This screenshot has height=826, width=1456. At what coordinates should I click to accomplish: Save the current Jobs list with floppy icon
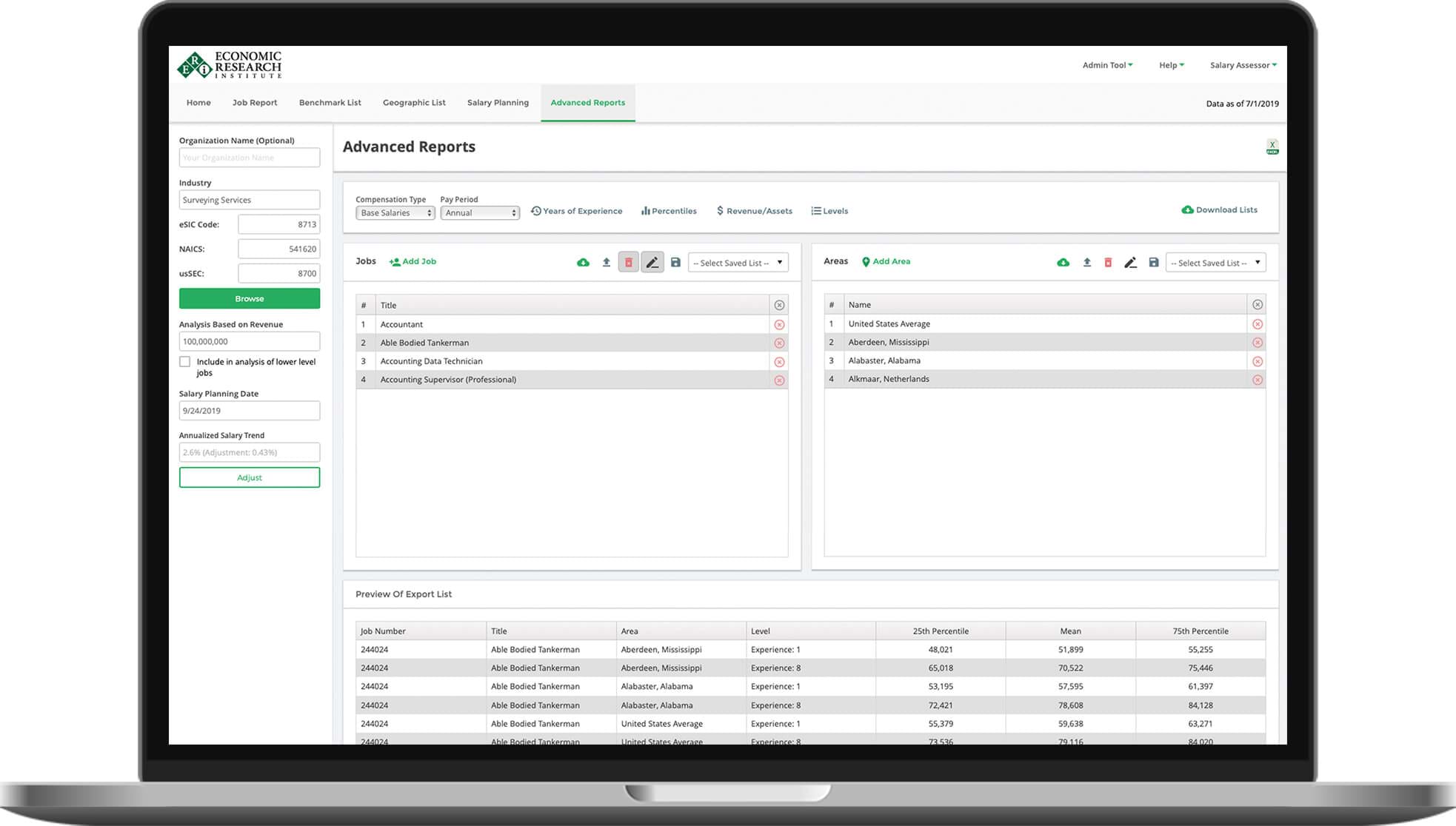676,262
